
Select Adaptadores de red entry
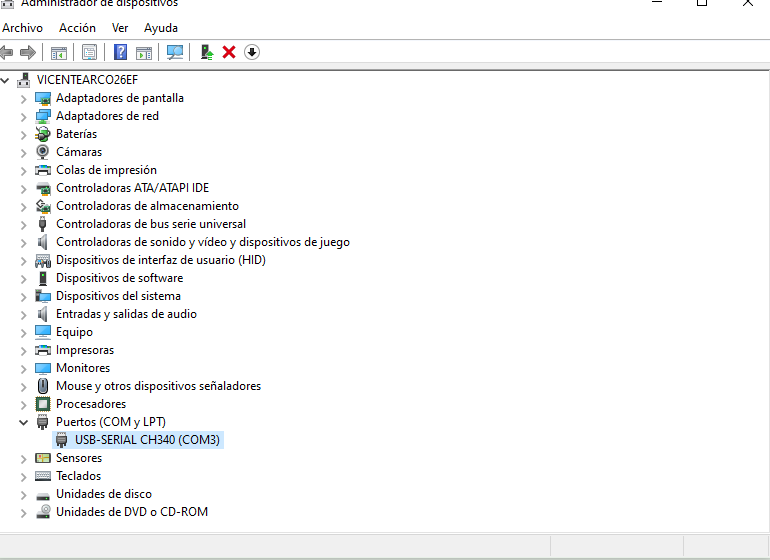107,116
